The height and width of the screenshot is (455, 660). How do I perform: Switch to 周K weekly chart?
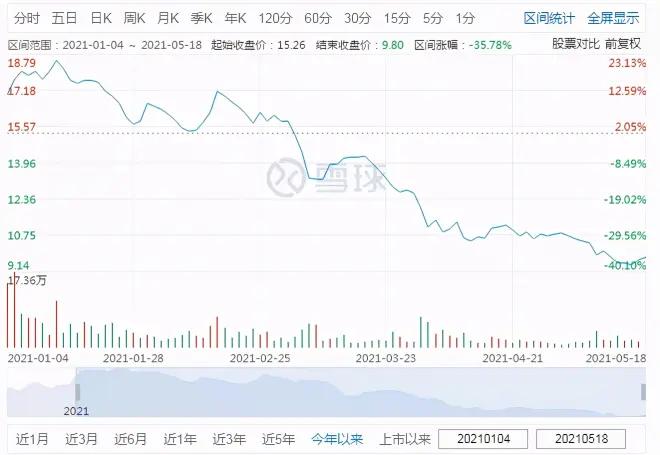point(134,18)
